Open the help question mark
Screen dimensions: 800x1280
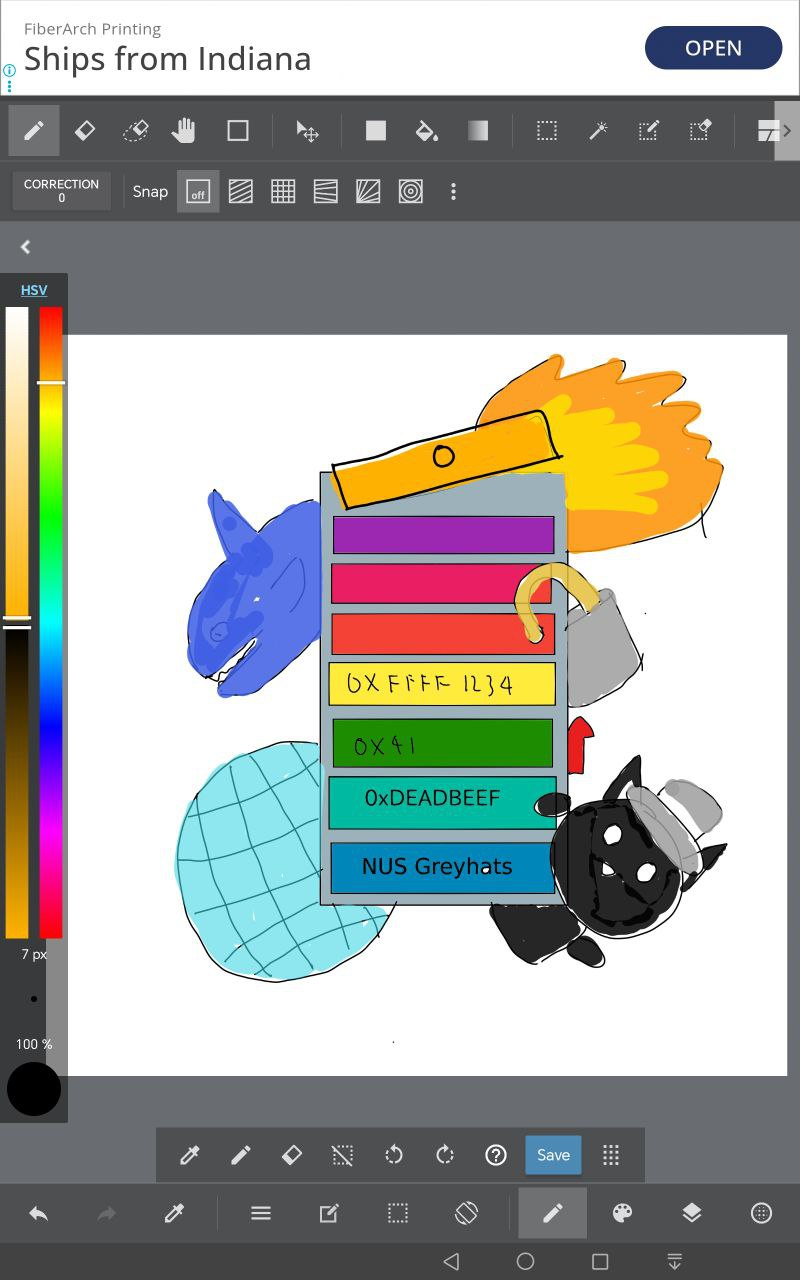(496, 1155)
